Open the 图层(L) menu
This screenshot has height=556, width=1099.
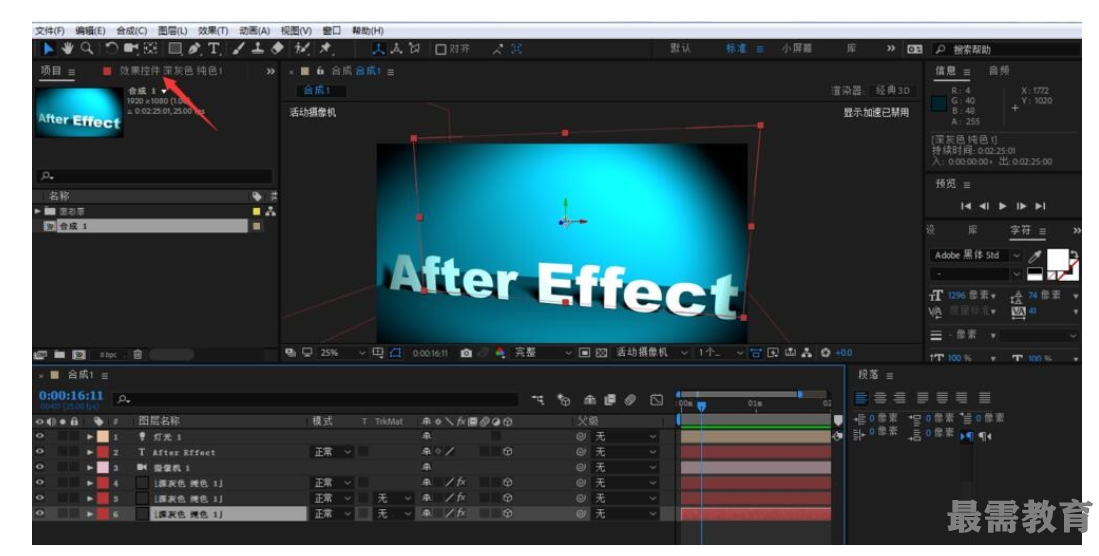[x=172, y=31]
